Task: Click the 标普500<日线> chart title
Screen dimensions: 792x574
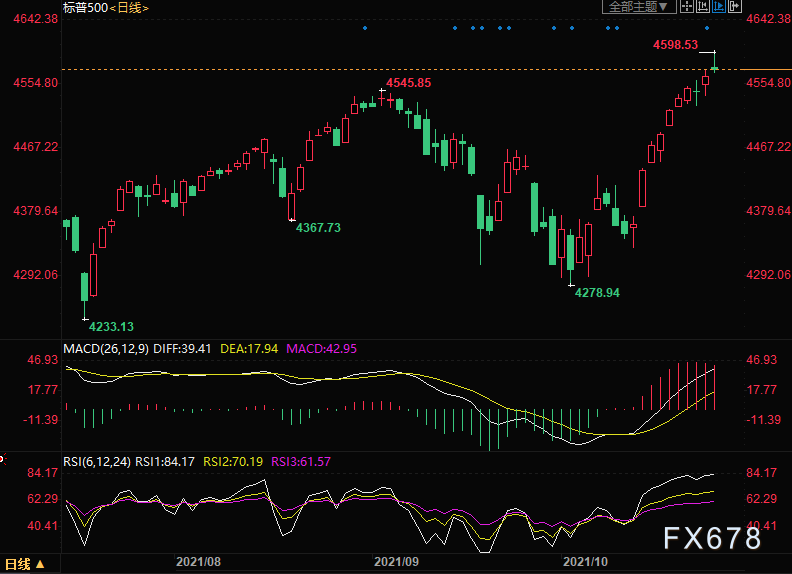Action: tap(106, 8)
